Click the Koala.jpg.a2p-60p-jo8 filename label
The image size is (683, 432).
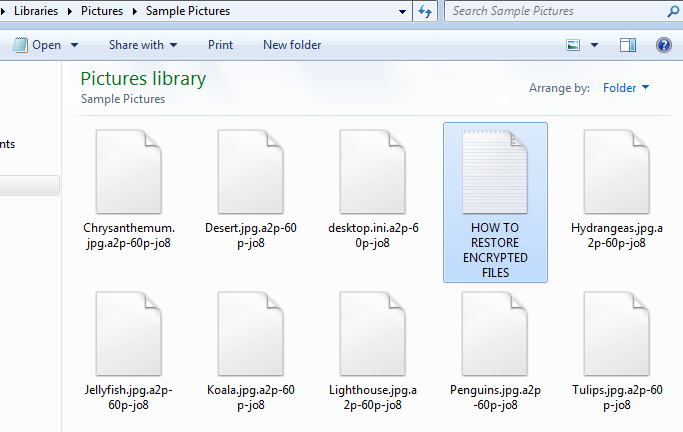click(x=251, y=398)
